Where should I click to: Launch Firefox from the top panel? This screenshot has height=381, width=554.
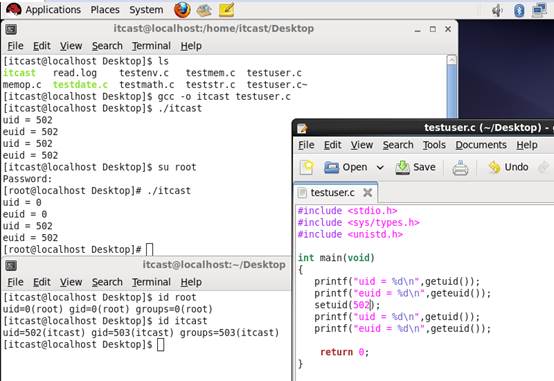(x=182, y=10)
